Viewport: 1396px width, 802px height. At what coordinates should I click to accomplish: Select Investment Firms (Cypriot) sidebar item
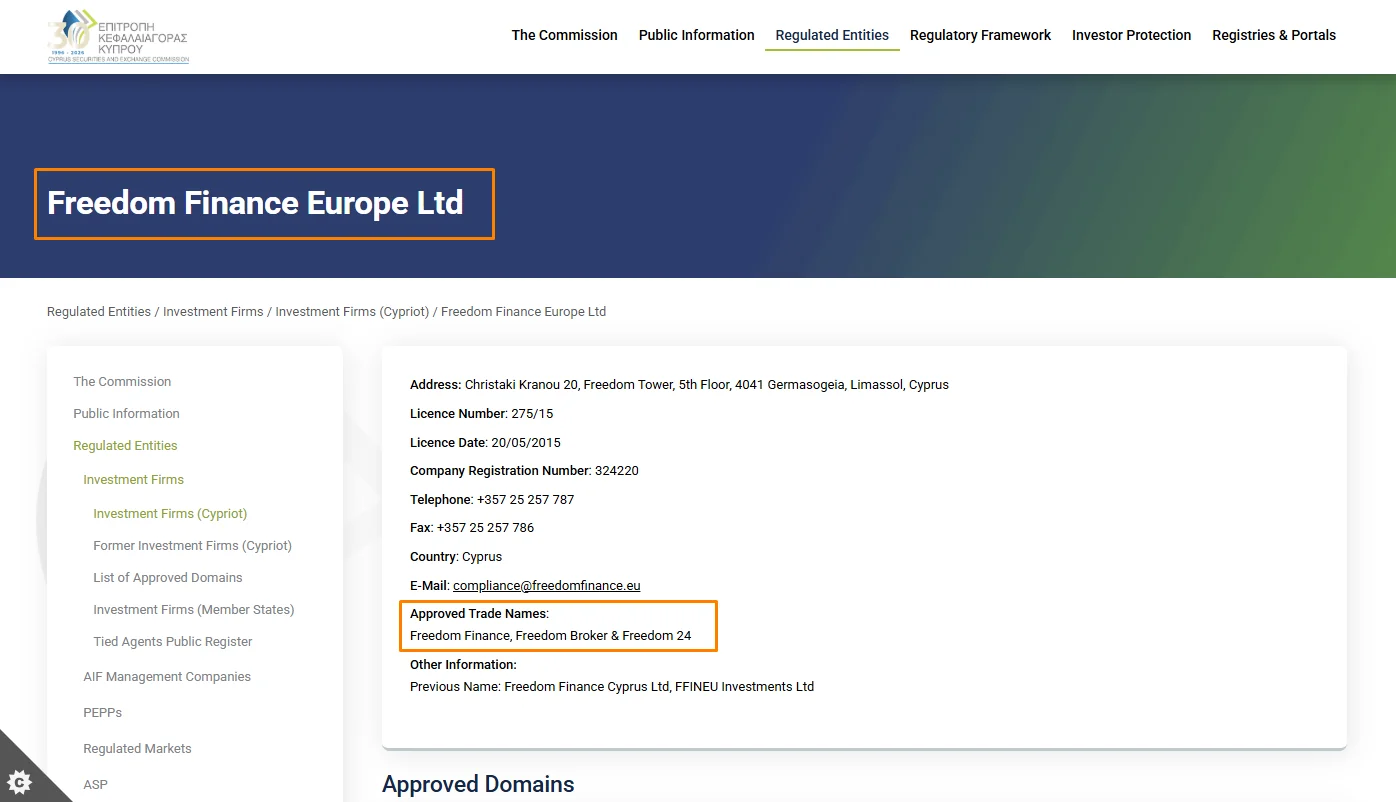tap(170, 514)
